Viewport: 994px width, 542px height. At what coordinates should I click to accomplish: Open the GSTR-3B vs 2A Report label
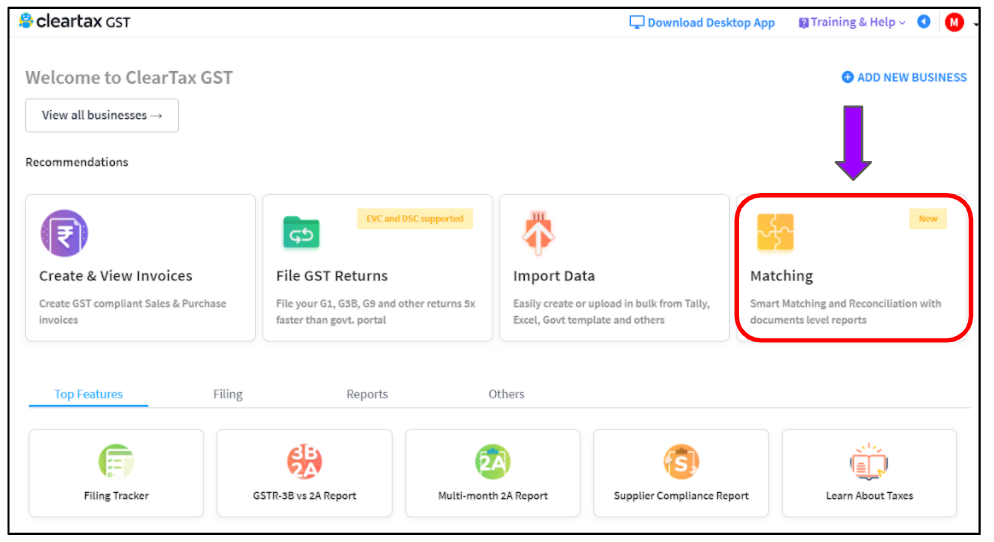click(304, 496)
